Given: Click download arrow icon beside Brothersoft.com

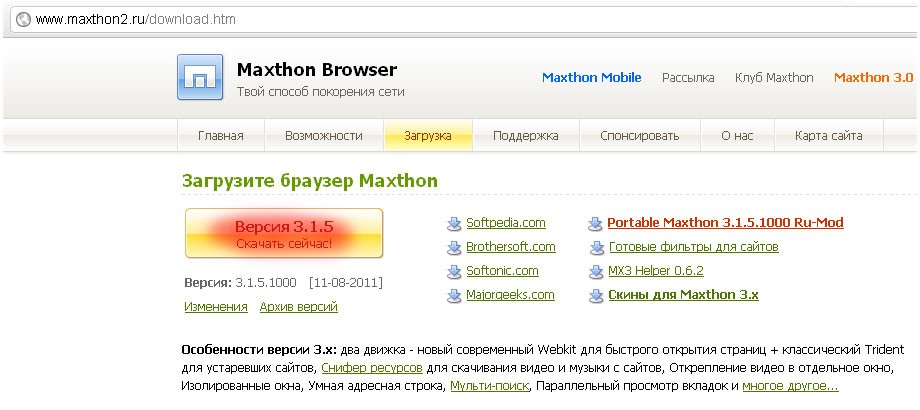Looking at the screenshot, I should coord(454,248).
